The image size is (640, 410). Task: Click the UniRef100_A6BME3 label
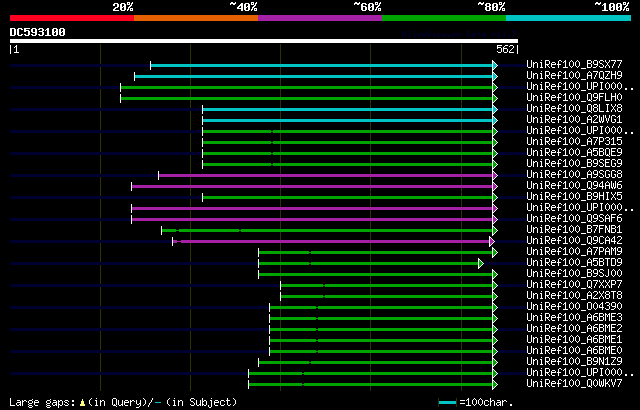pyautogui.click(x=574, y=318)
